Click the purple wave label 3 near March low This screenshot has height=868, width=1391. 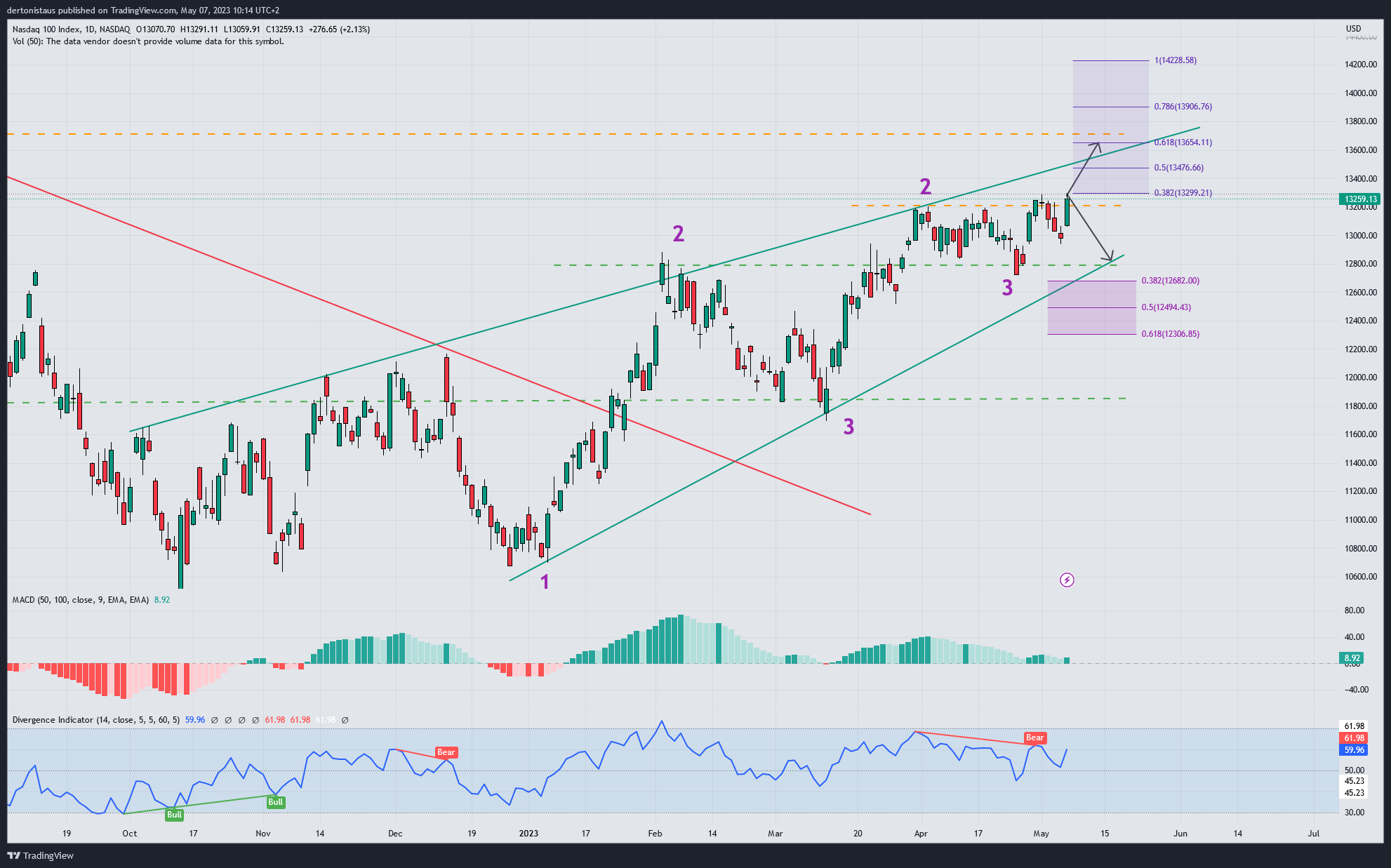tap(848, 427)
